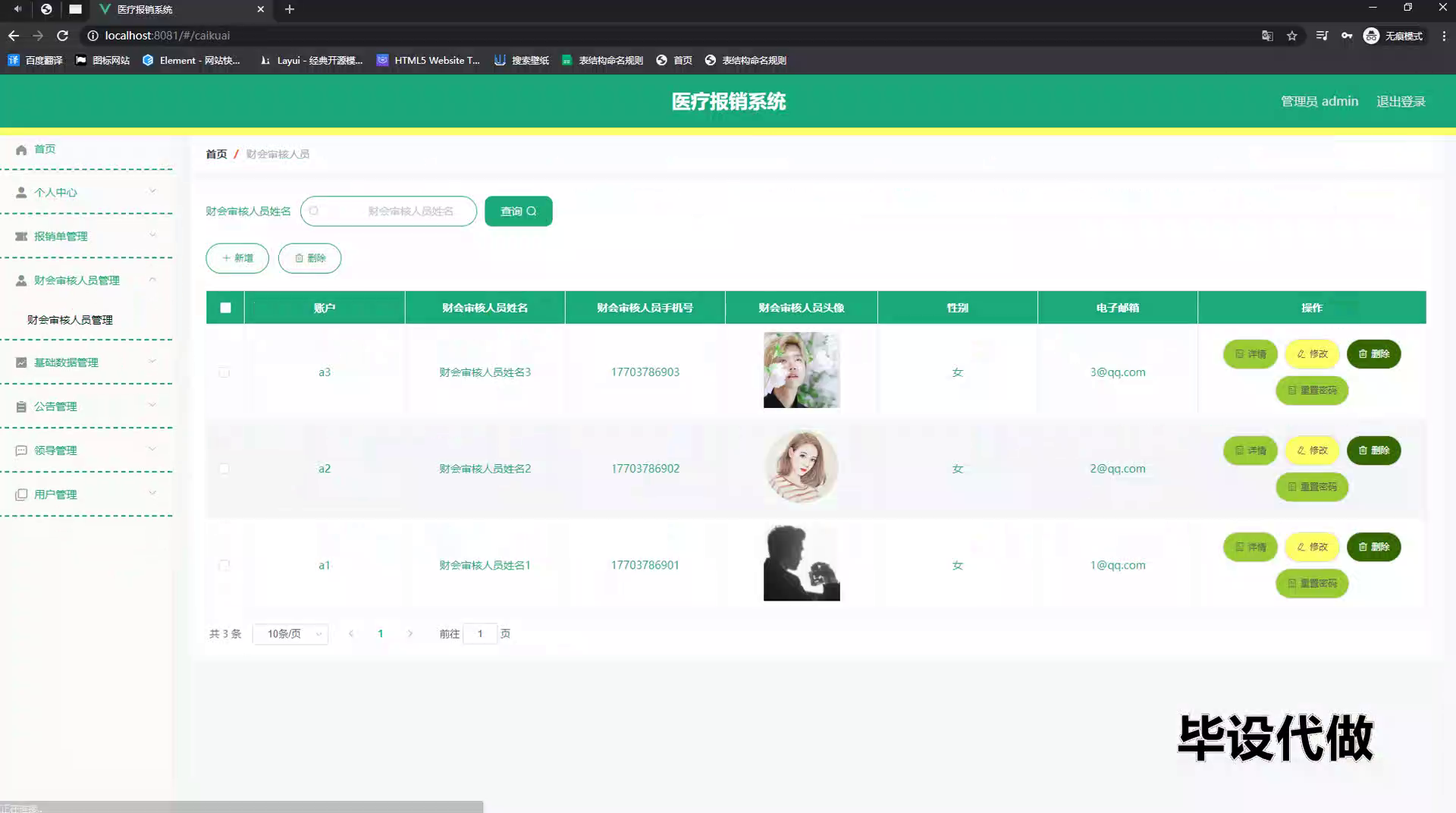Expand the 领导管理 menu chevron

point(152,450)
